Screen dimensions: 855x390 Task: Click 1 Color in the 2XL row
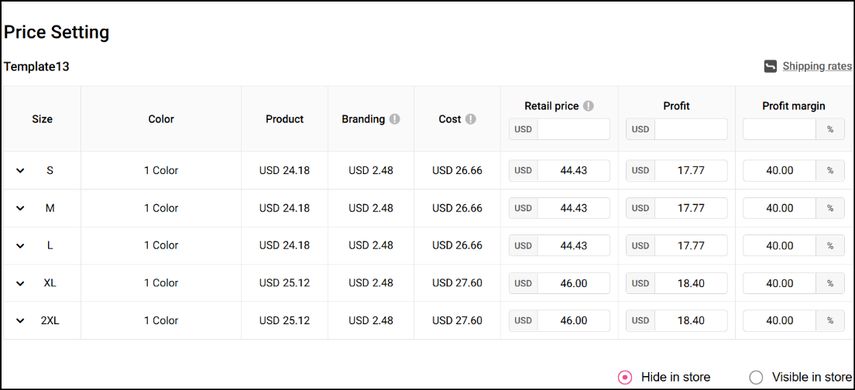[161, 321]
